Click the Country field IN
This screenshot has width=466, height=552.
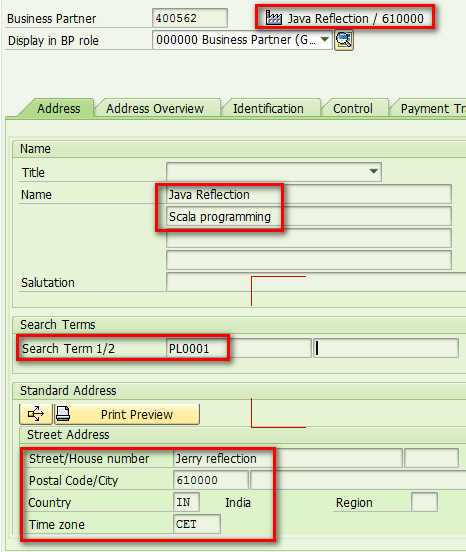point(187,502)
